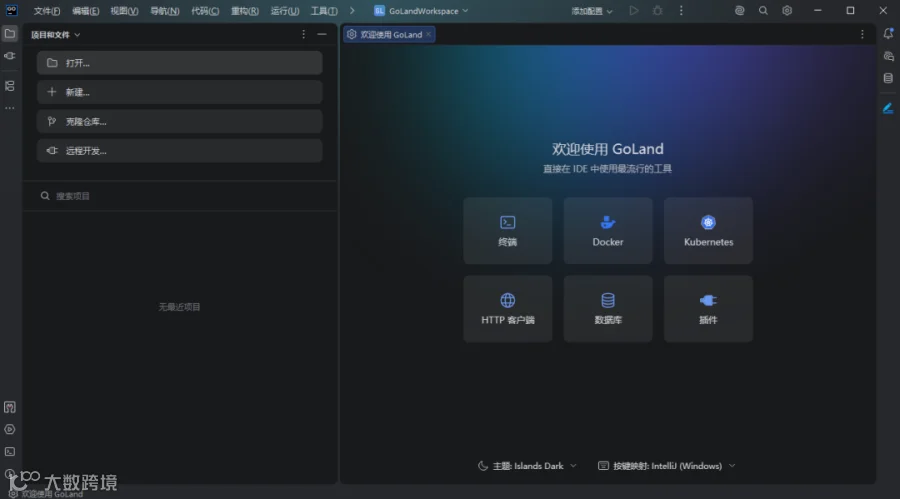Focus the 搜索项目 search field
The width and height of the screenshot is (900, 499).
180,196
